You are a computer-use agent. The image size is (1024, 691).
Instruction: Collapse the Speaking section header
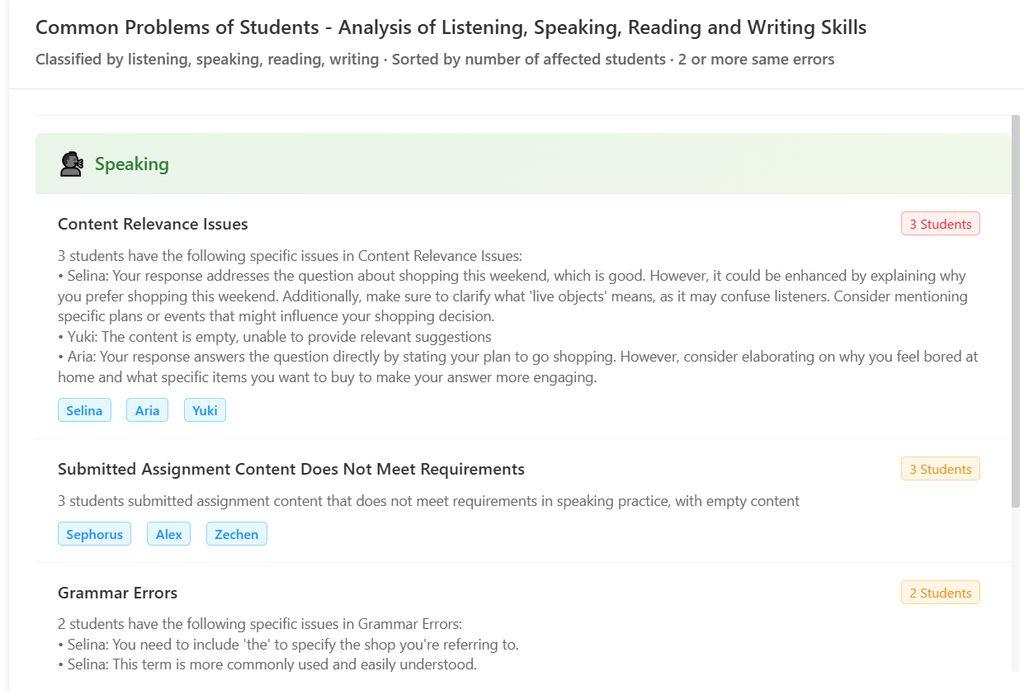[131, 162]
